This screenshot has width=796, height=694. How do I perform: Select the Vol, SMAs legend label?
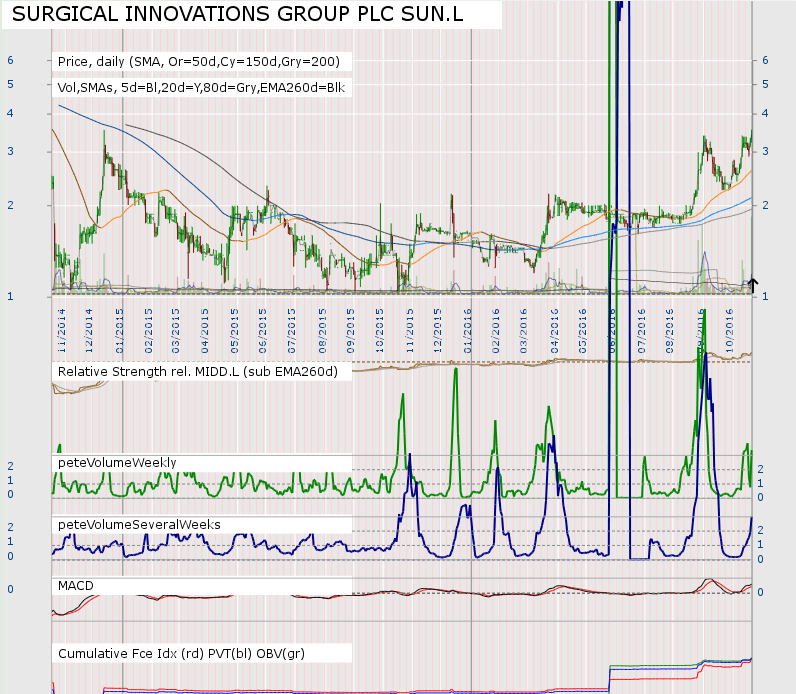tap(201, 87)
